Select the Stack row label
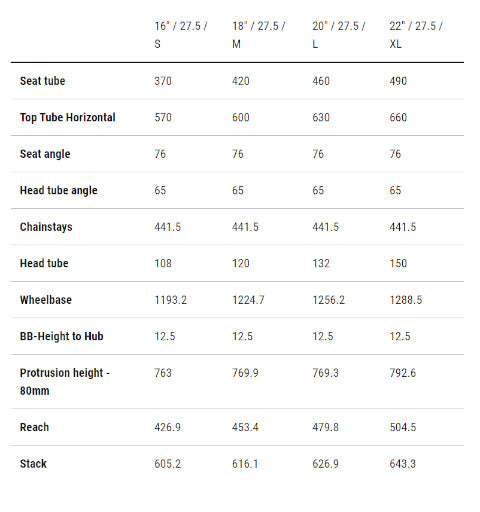 (33, 464)
